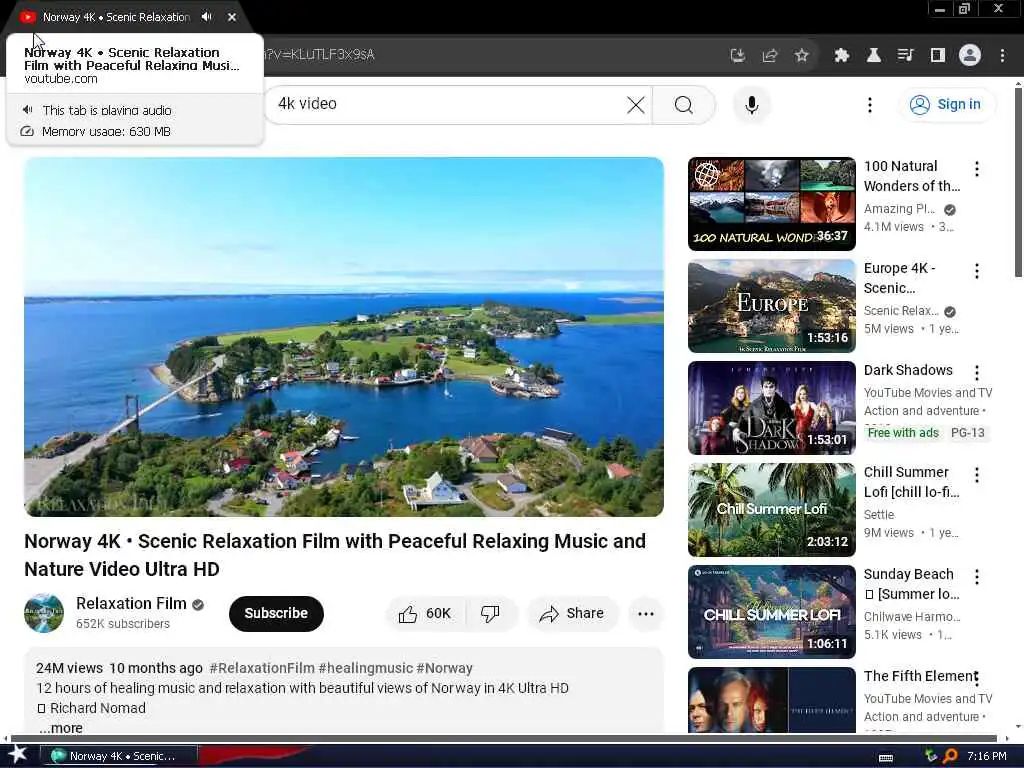
Task: Open the Extensions puzzle icon
Action: click(842, 56)
